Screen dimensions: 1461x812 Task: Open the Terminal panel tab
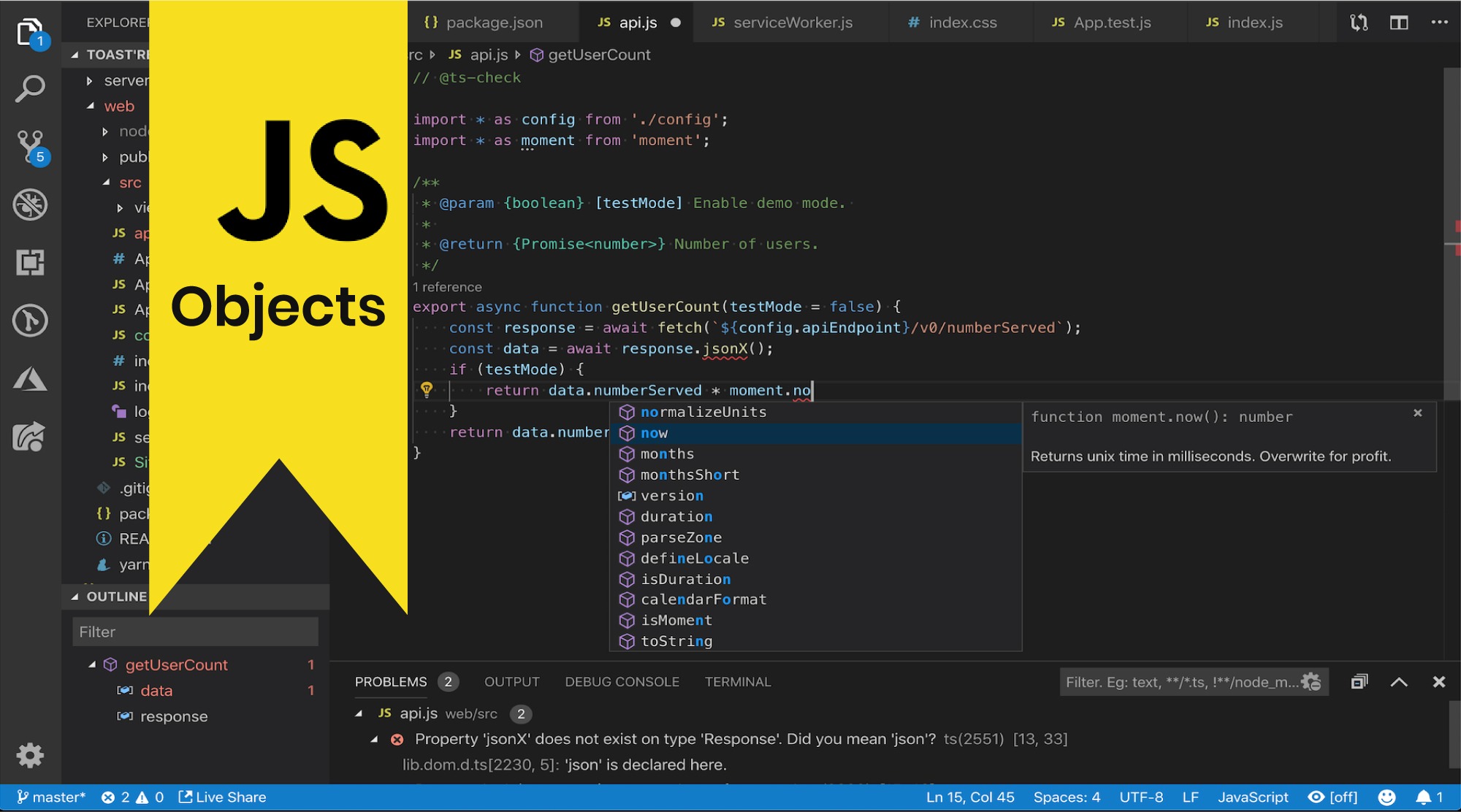pyautogui.click(x=738, y=681)
